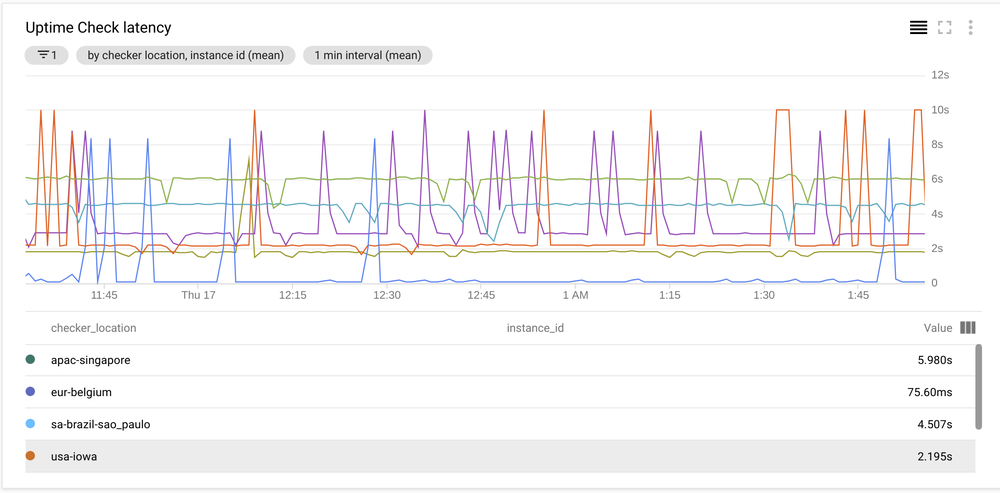Click the apac-singapore color dot
This screenshot has height=493, width=1000.
click(x=31, y=360)
